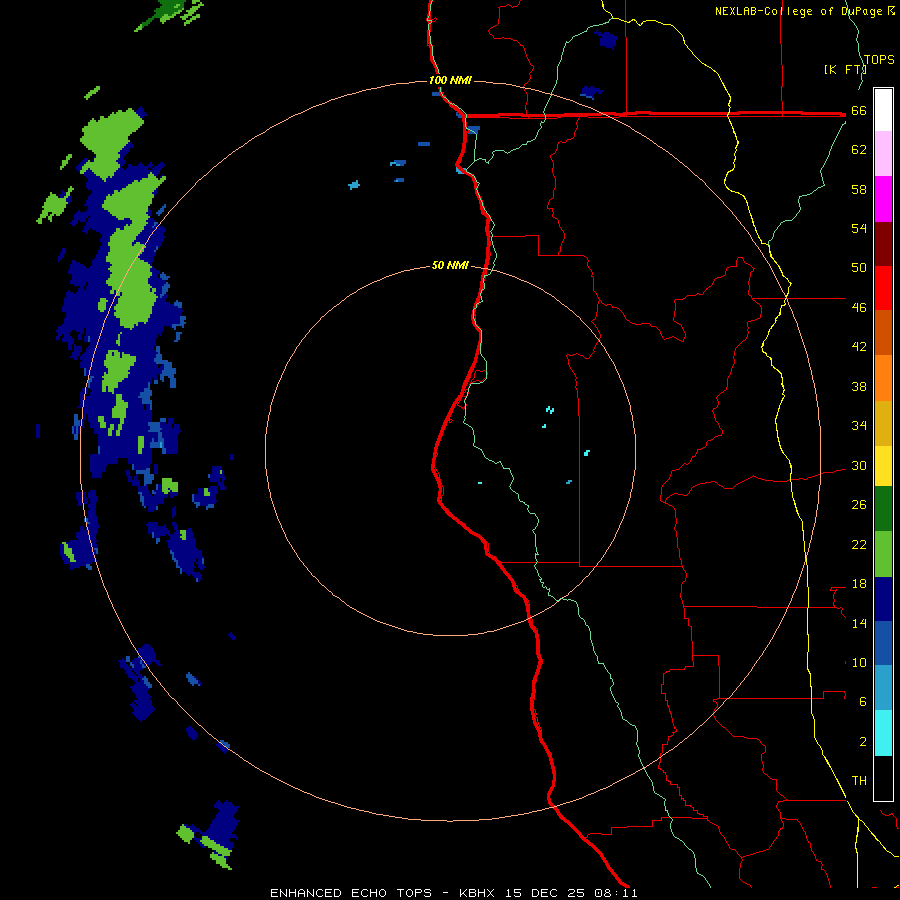Click the '22' legend value
This screenshot has height=900, width=900.
coord(859,544)
